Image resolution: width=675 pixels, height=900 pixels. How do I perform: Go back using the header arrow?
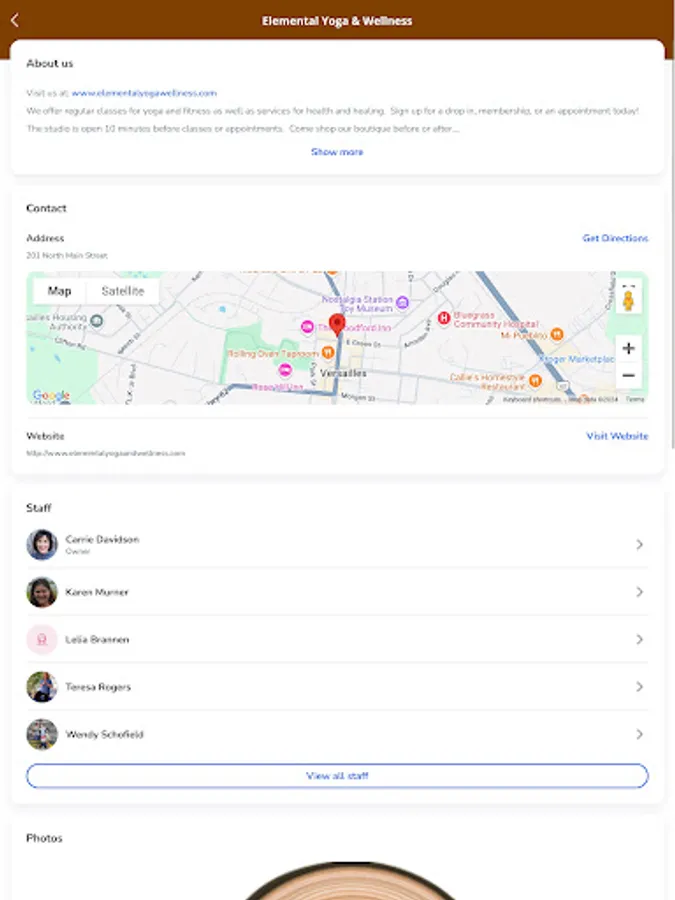tap(15, 21)
